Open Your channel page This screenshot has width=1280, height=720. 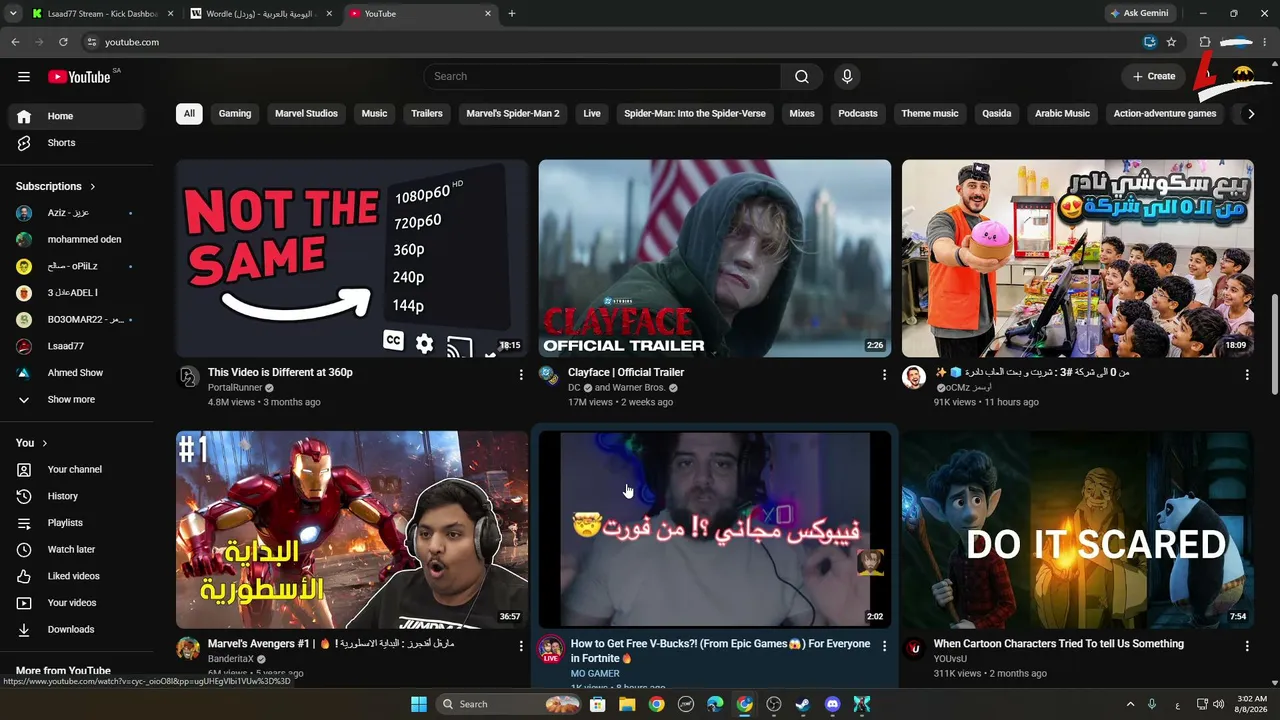[76, 469]
